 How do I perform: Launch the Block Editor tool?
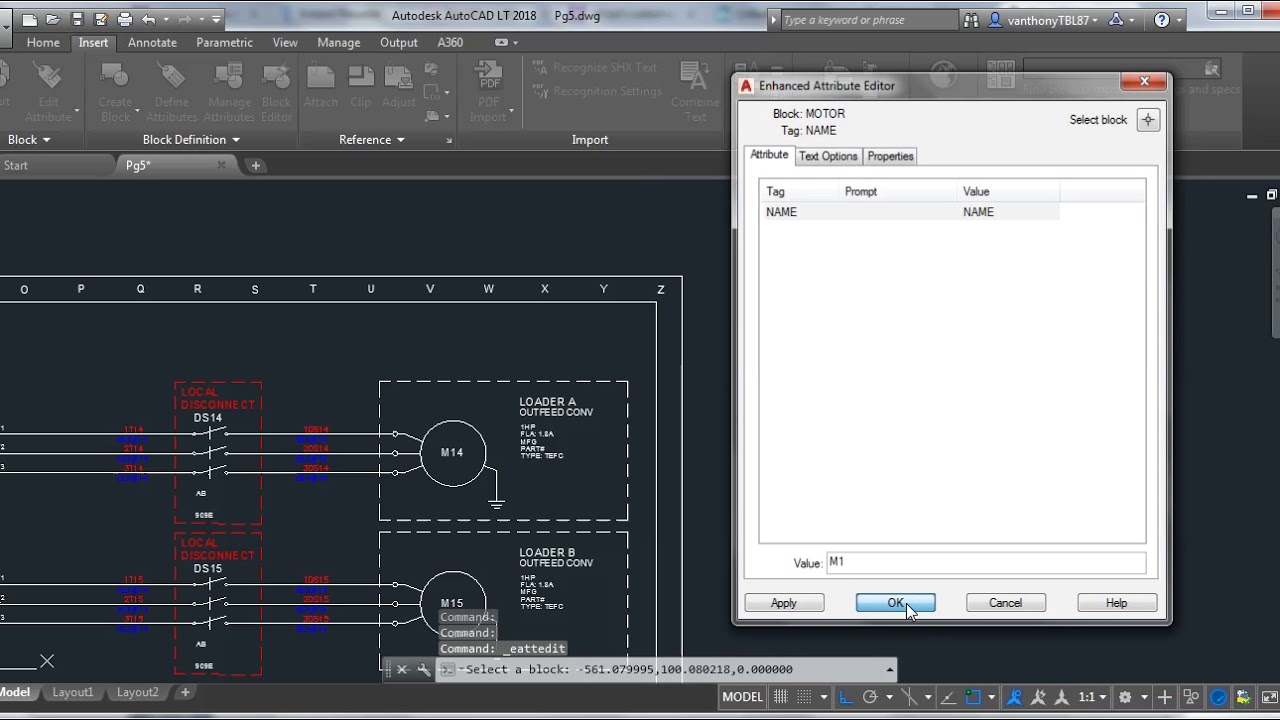click(x=276, y=90)
